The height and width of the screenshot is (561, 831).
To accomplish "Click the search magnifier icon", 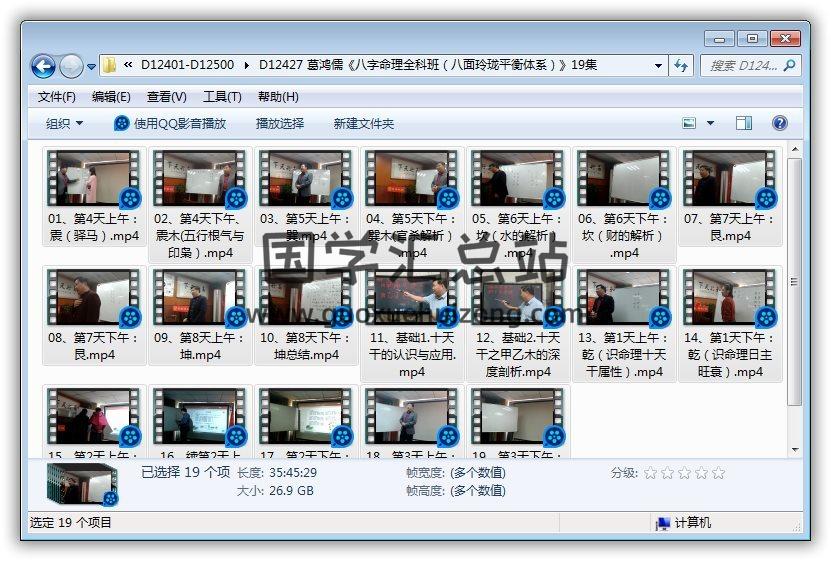I will (789, 66).
